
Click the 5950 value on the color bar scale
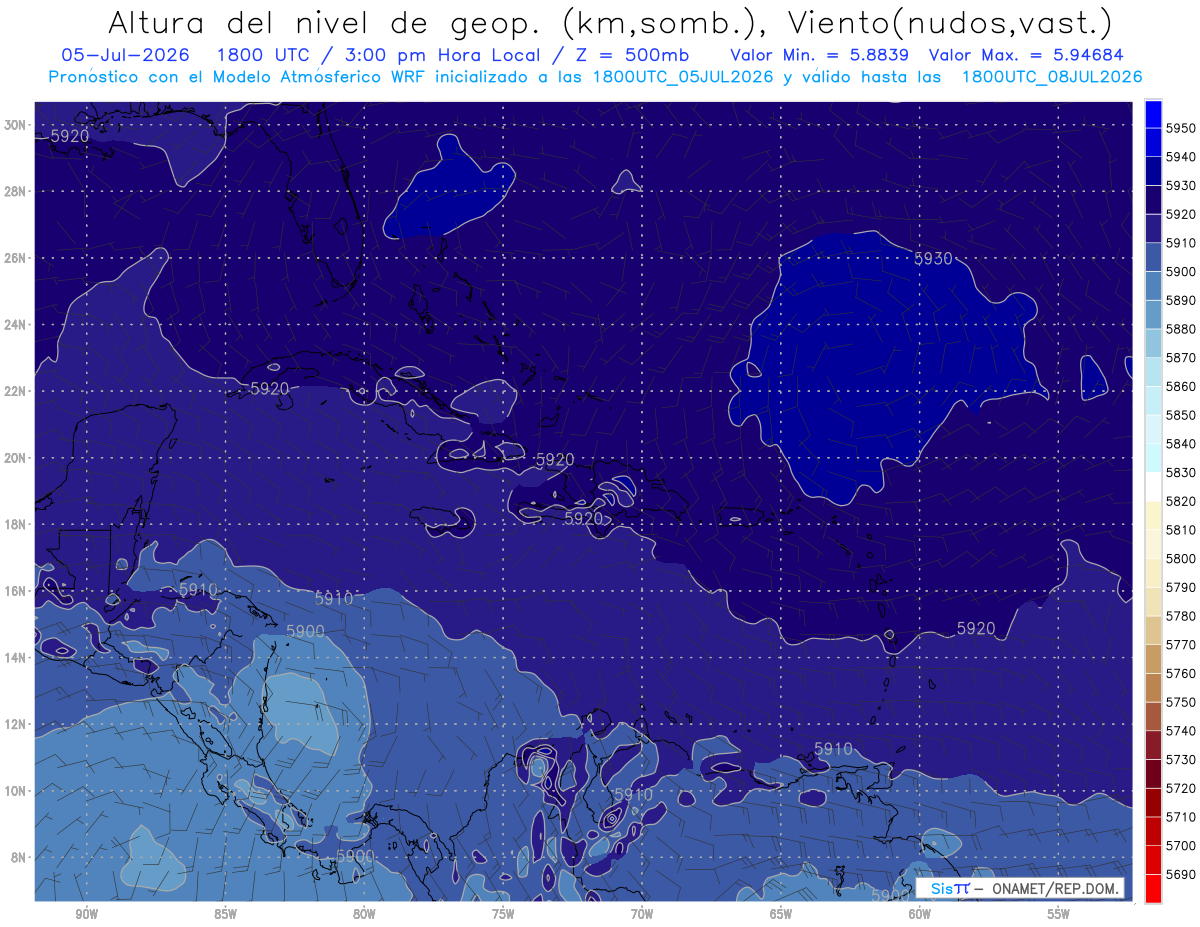click(1181, 128)
